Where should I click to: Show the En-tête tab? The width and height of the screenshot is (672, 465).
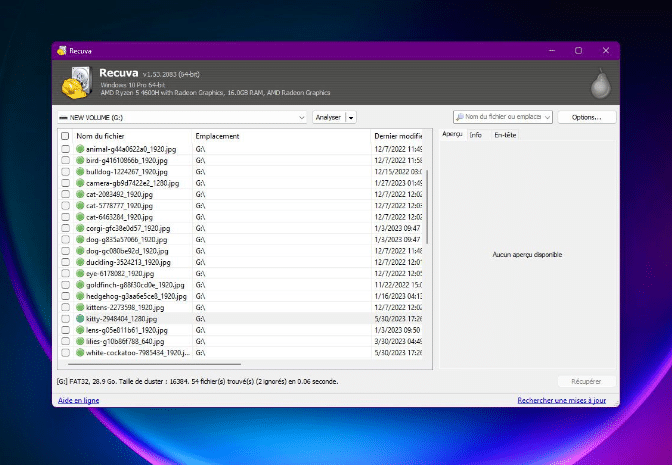[x=505, y=135]
